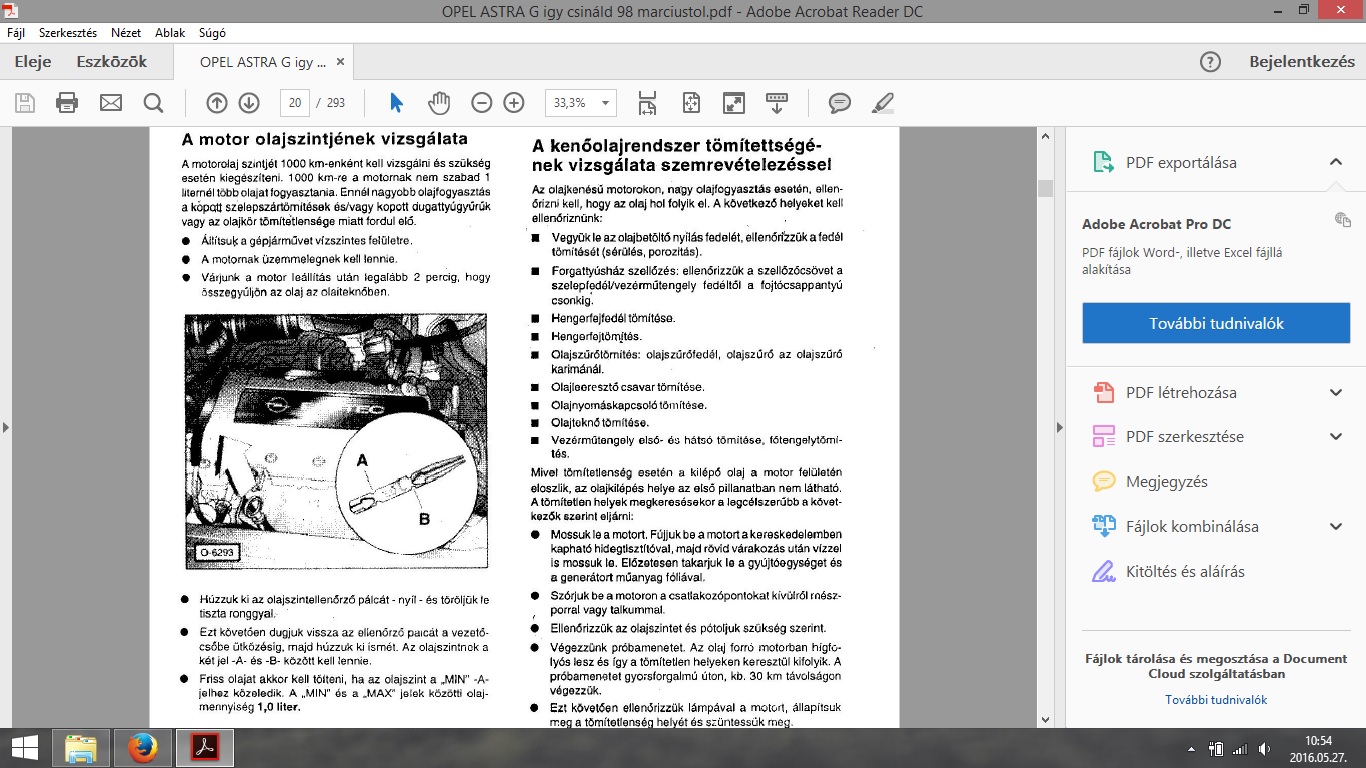Open the Súgó menu
Image resolution: width=1366 pixels, height=768 pixels.
coord(212,32)
